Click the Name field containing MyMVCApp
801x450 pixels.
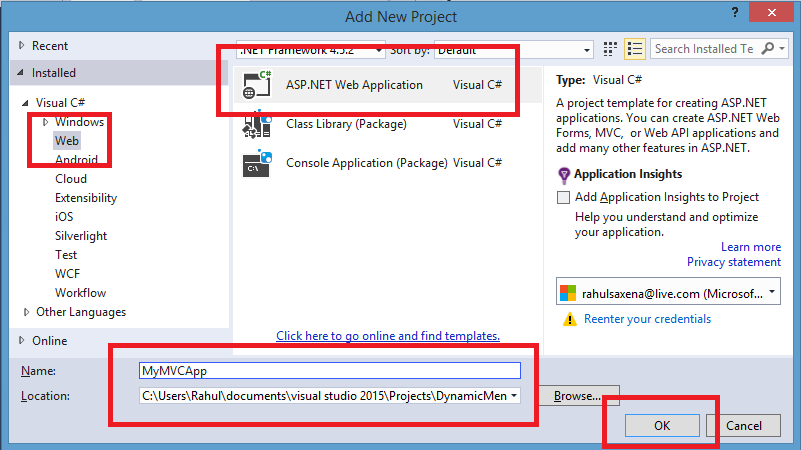pyautogui.click(x=329, y=371)
